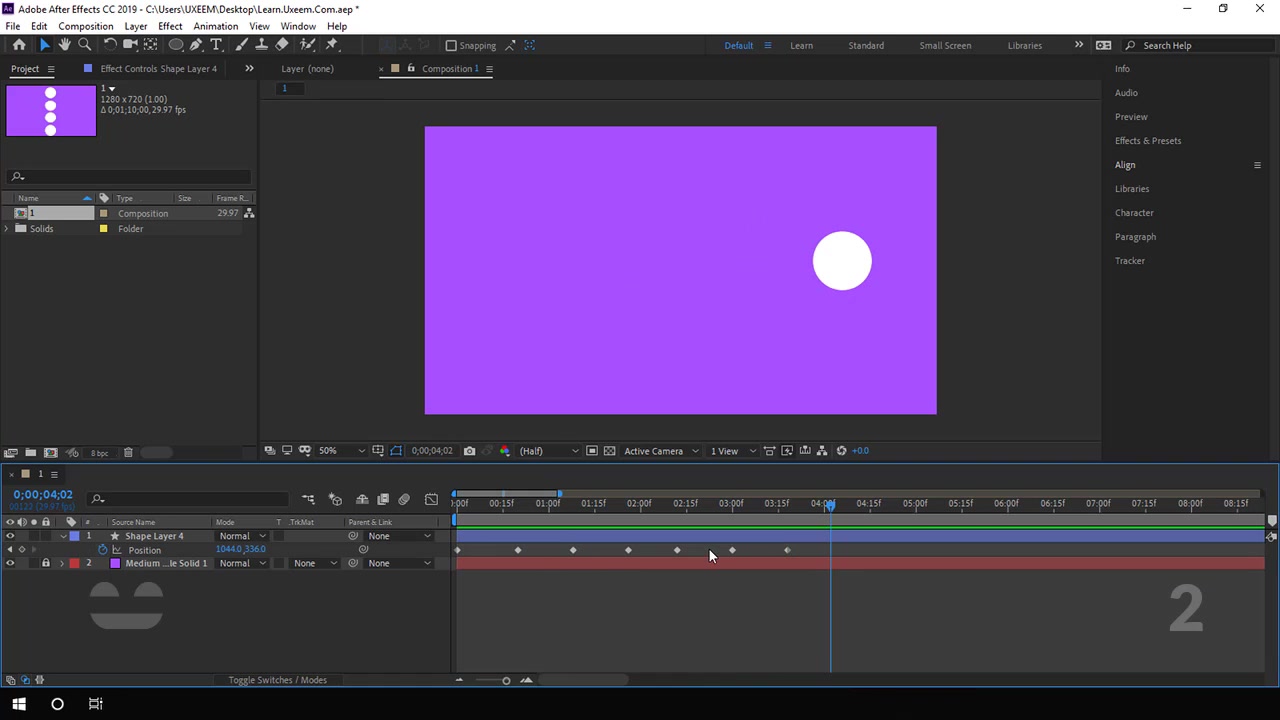Switch to Effect Controls Shape Layer 4 tab
Screen dimensions: 1280x720
coord(158,69)
